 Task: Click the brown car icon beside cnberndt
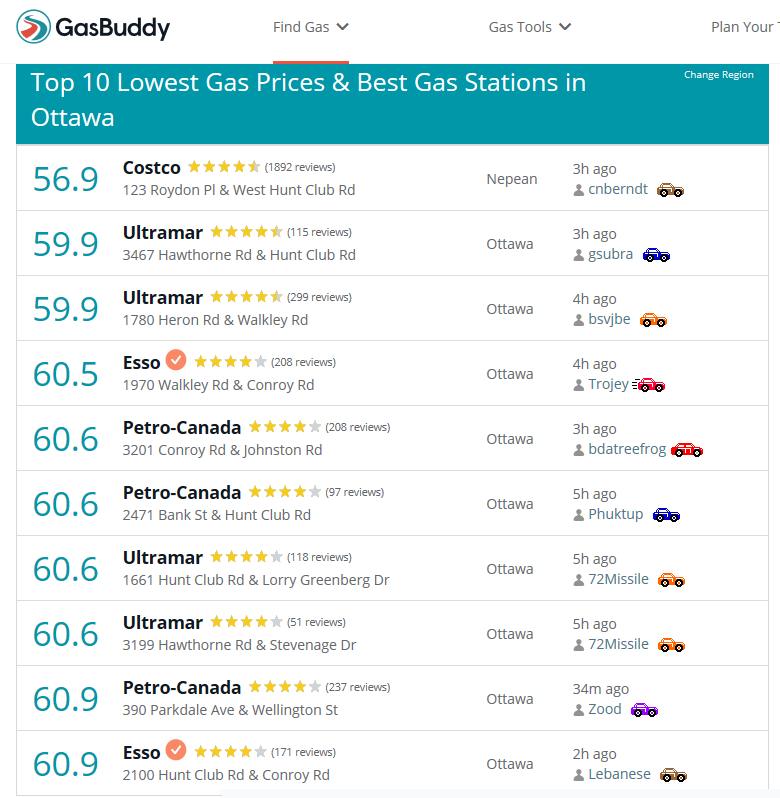[x=670, y=190]
